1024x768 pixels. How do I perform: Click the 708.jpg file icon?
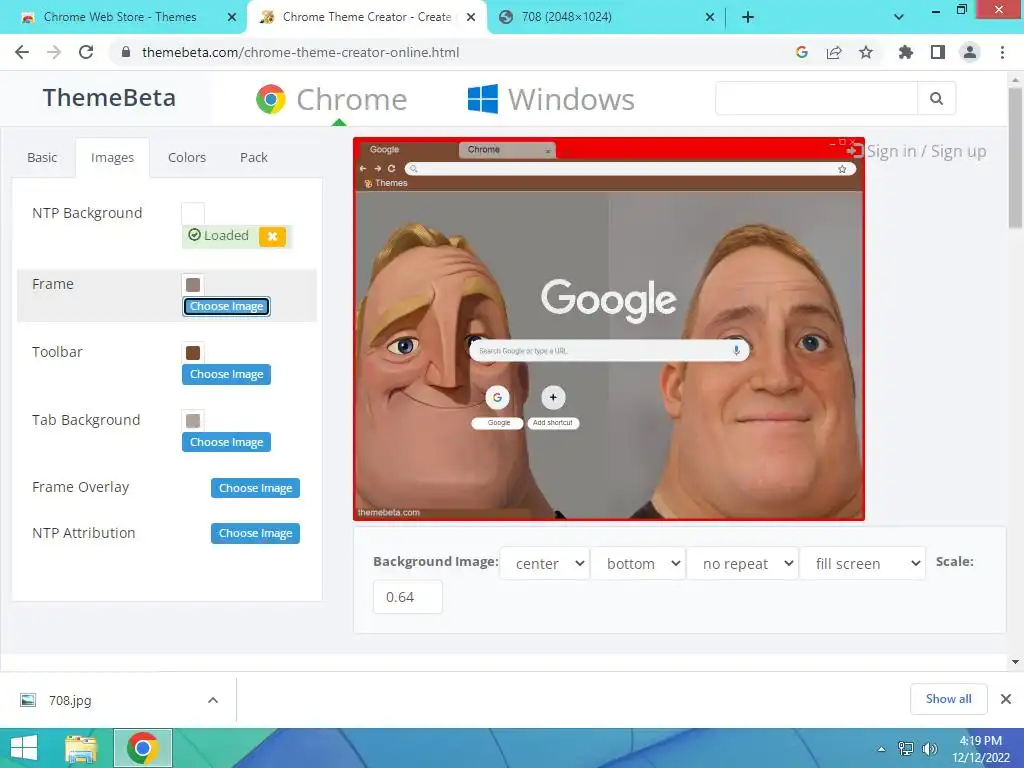pos(28,700)
